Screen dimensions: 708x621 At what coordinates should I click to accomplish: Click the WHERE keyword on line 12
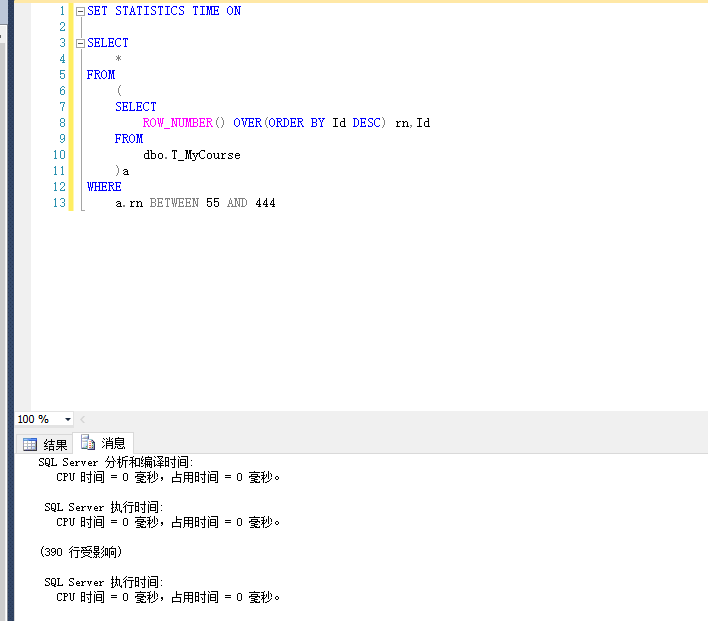[104, 187]
